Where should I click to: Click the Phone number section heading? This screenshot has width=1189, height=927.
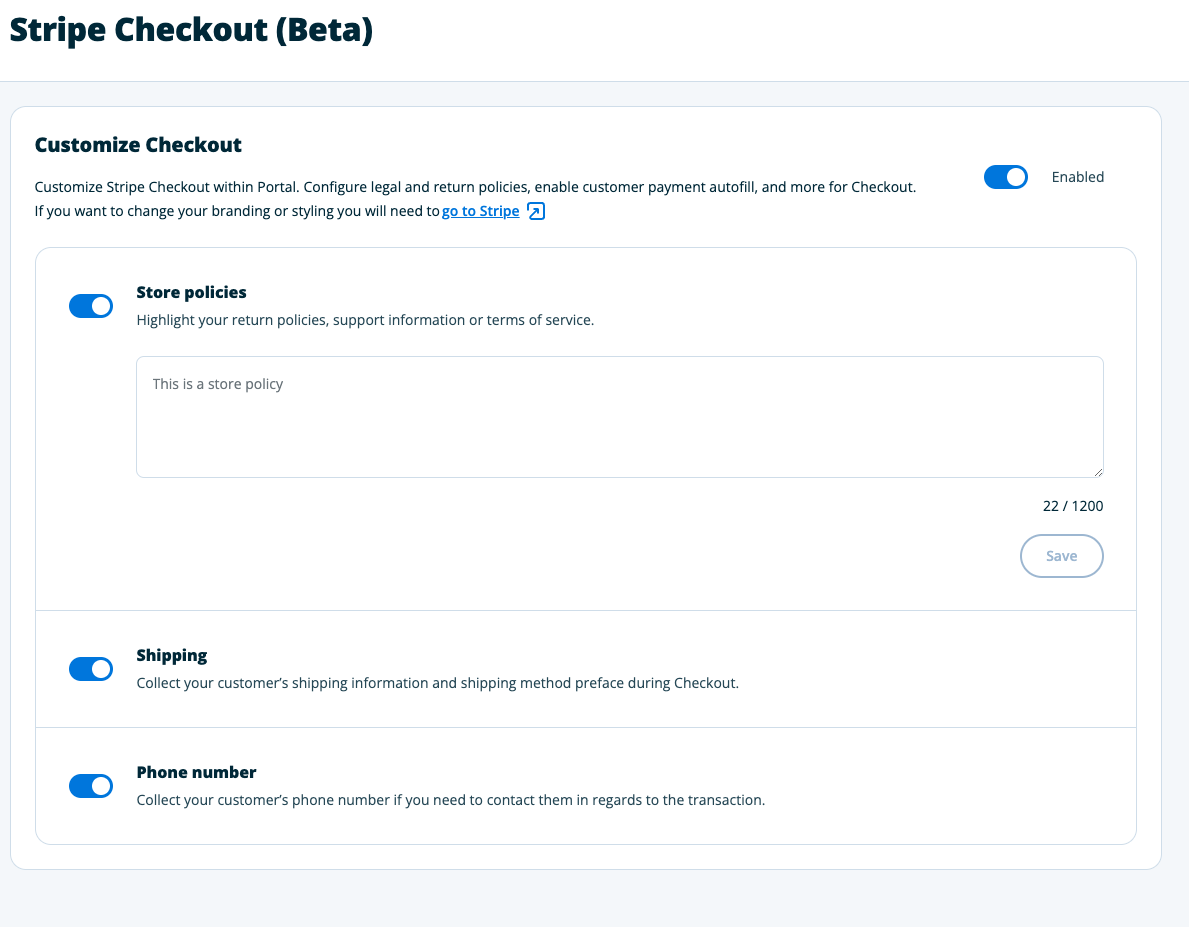click(196, 773)
